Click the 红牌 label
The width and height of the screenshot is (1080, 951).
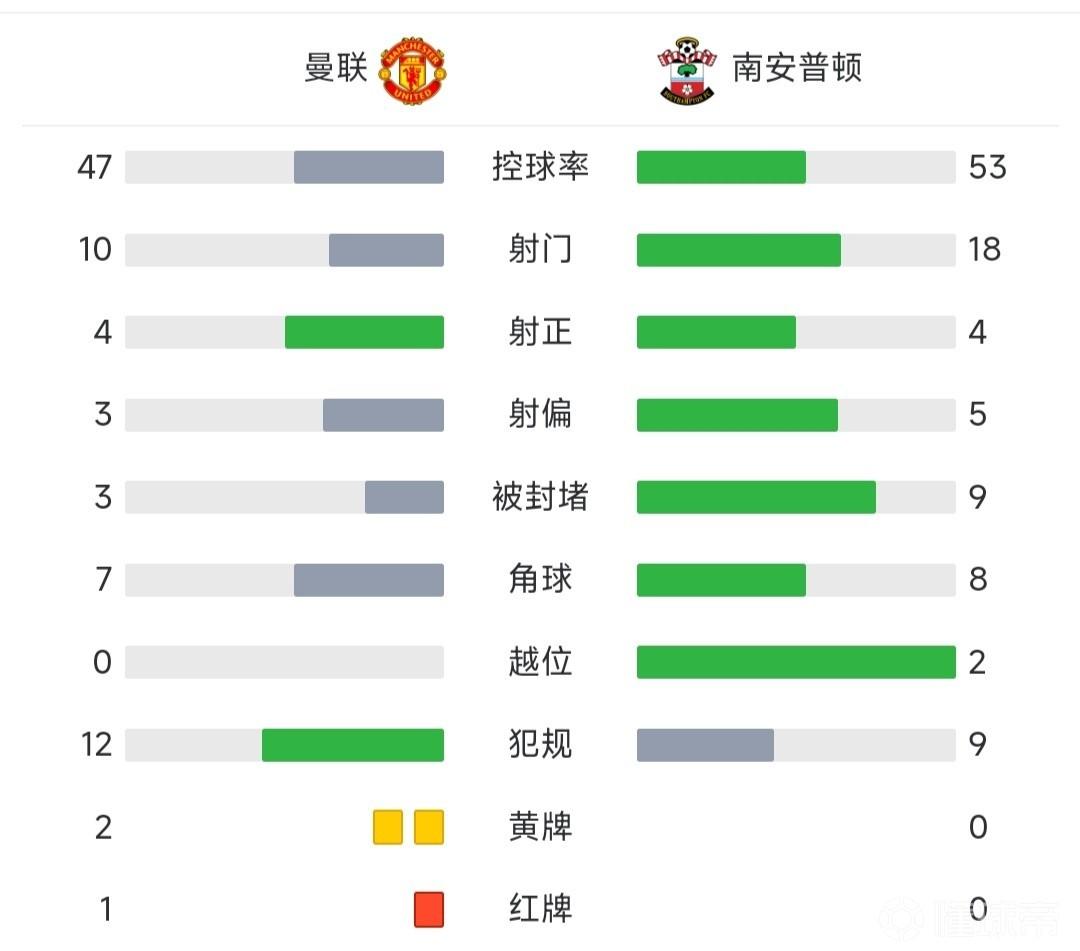click(x=540, y=909)
